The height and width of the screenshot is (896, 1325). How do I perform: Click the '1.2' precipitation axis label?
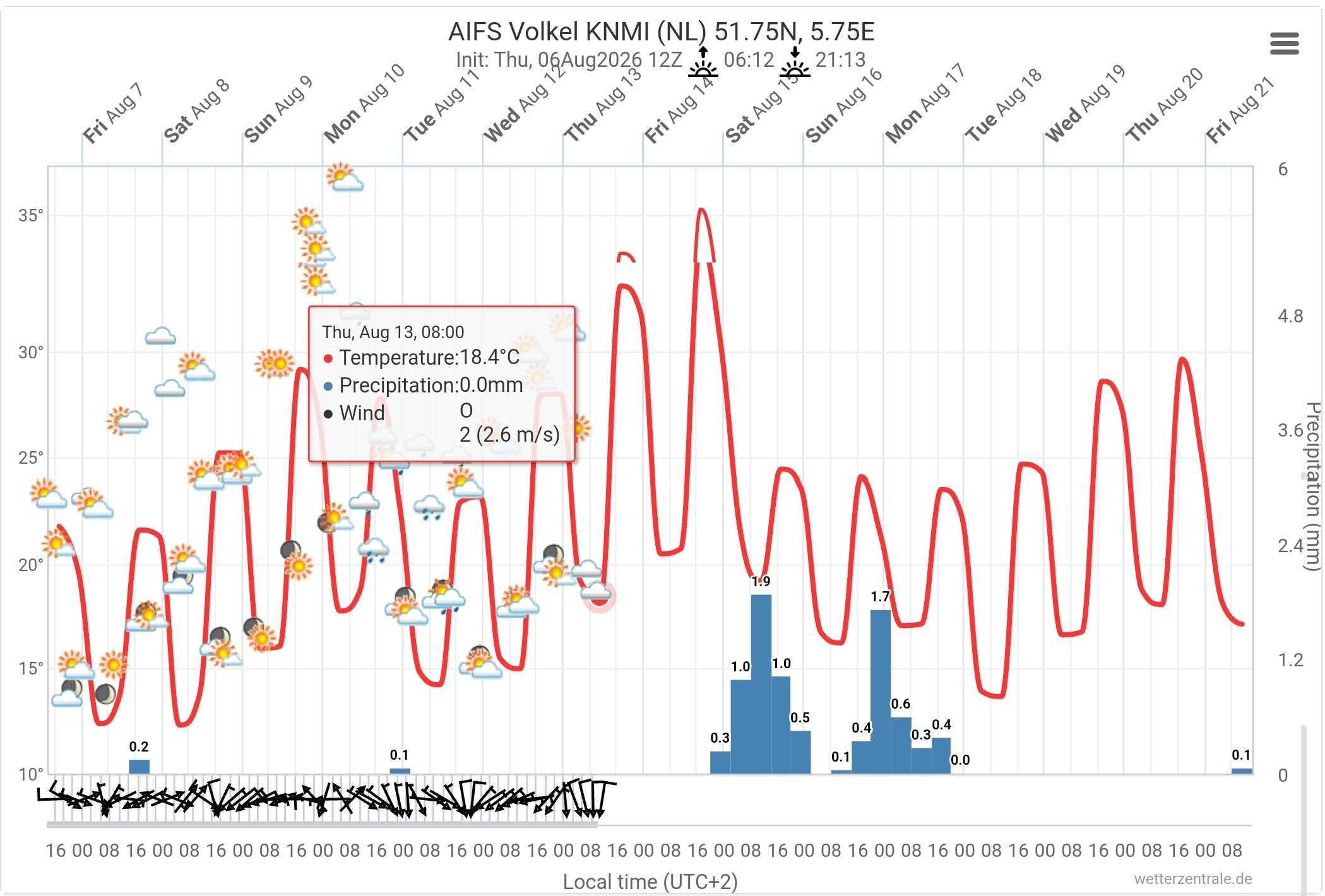(x=1290, y=661)
